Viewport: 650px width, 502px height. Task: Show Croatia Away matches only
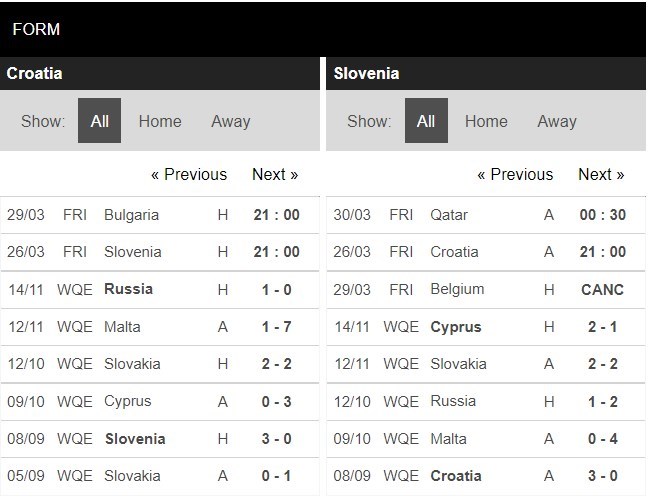[x=231, y=121]
